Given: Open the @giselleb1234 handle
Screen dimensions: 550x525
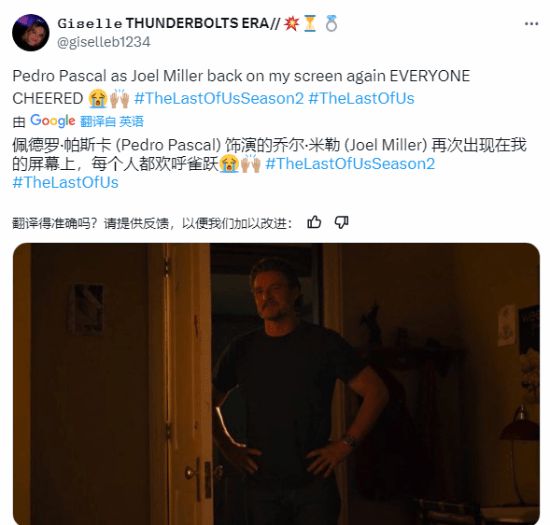Looking at the screenshot, I should point(104,42).
